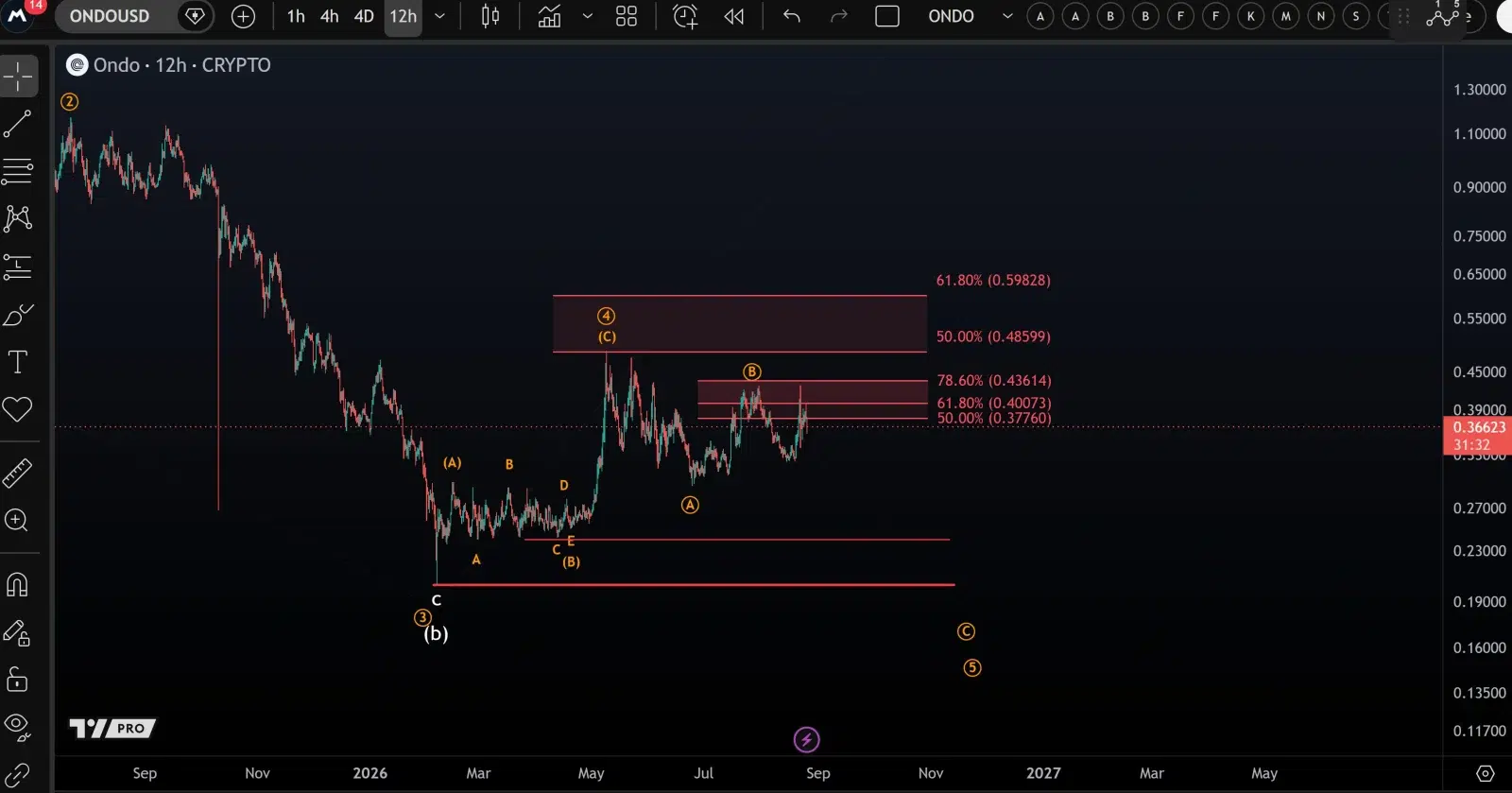Click the N circle shortcut button
Viewport: 1512px width, 793px height.
1321,16
